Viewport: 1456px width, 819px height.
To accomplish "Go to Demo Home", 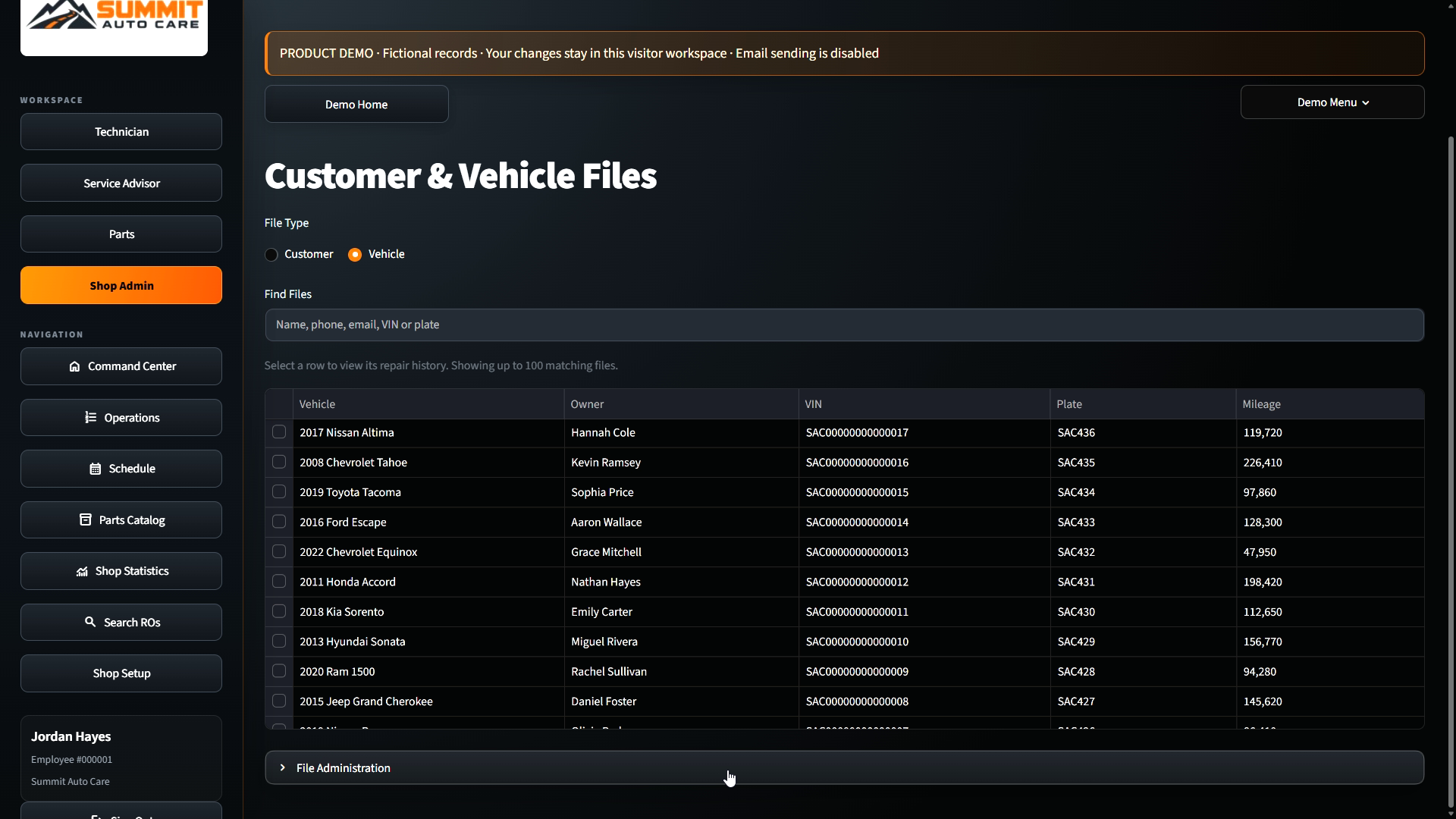I will click(356, 105).
